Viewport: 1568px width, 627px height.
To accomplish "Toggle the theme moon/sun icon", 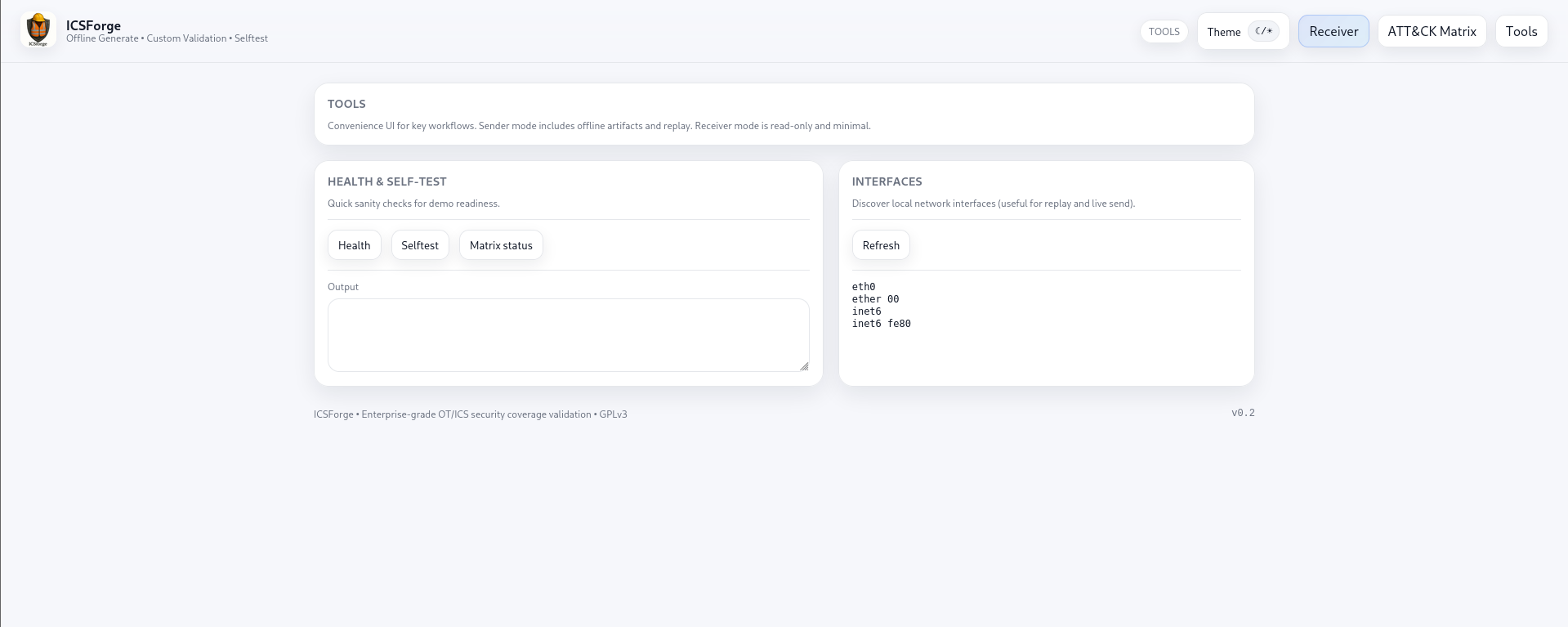I will click(1263, 31).
